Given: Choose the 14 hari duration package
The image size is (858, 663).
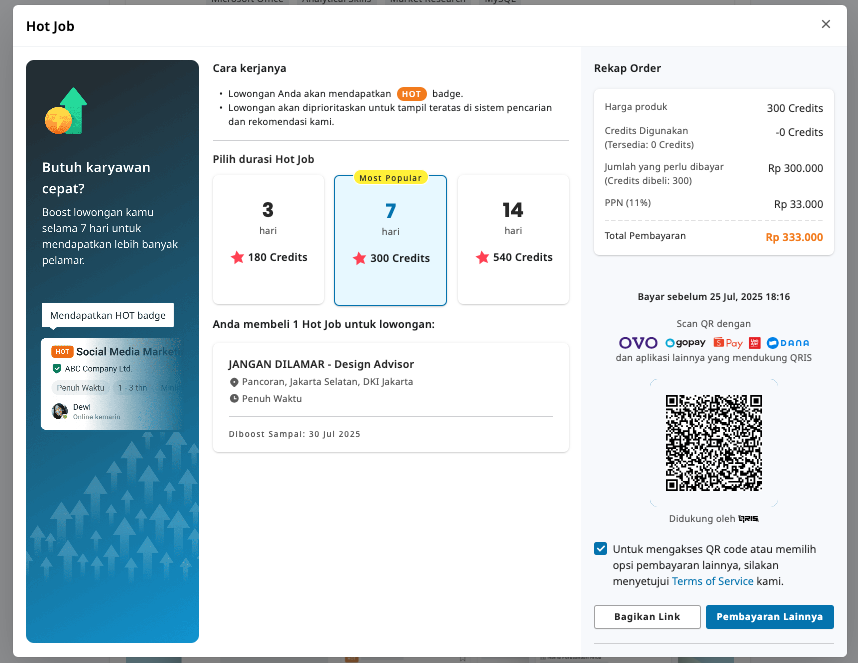Looking at the screenshot, I should 513,239.
